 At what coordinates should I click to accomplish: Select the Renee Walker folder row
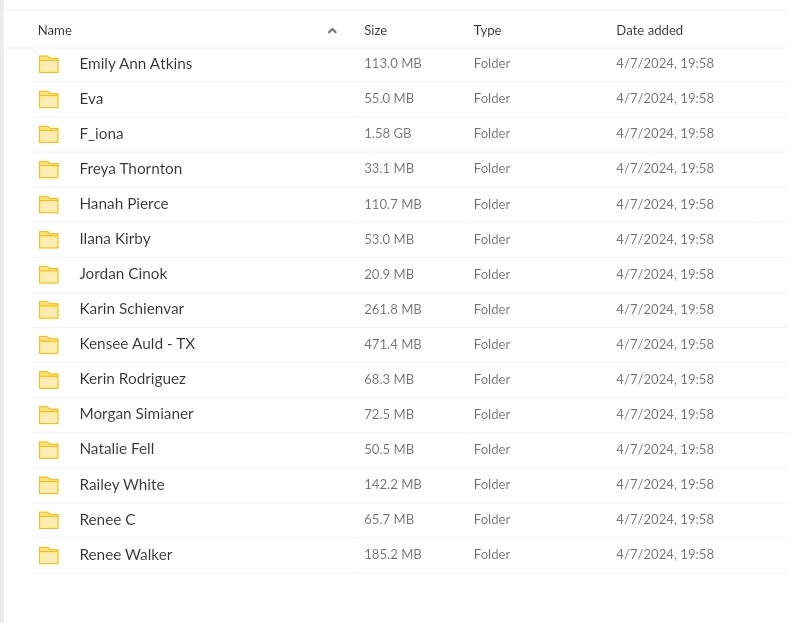pos(410,555)
